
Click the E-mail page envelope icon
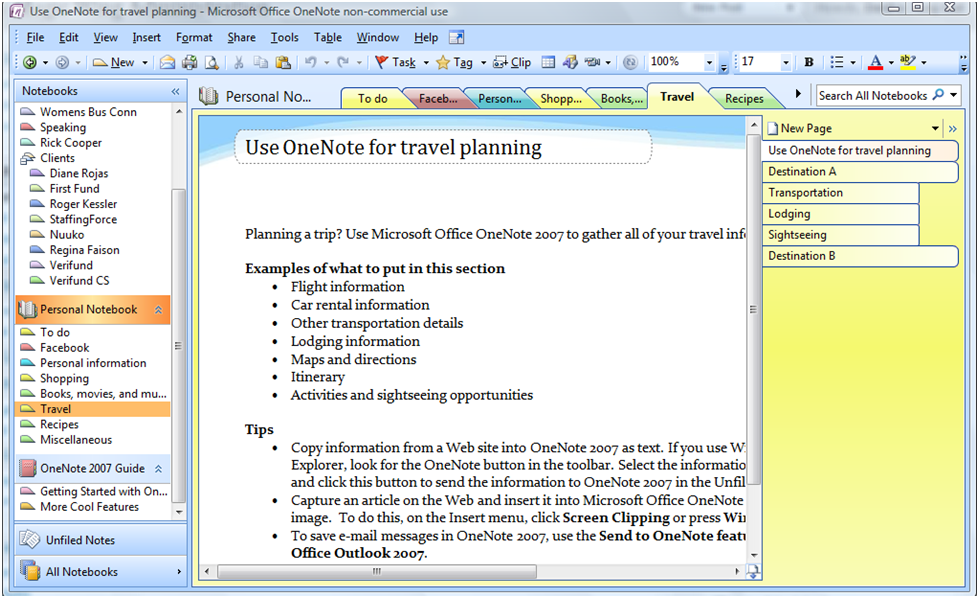click(x=167, y=62)
